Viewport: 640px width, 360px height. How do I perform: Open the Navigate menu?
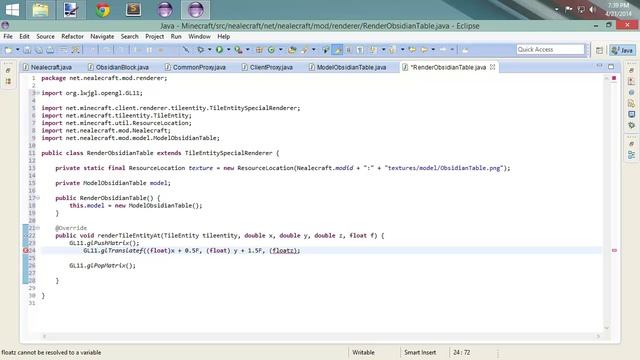(x=102, y=36)
